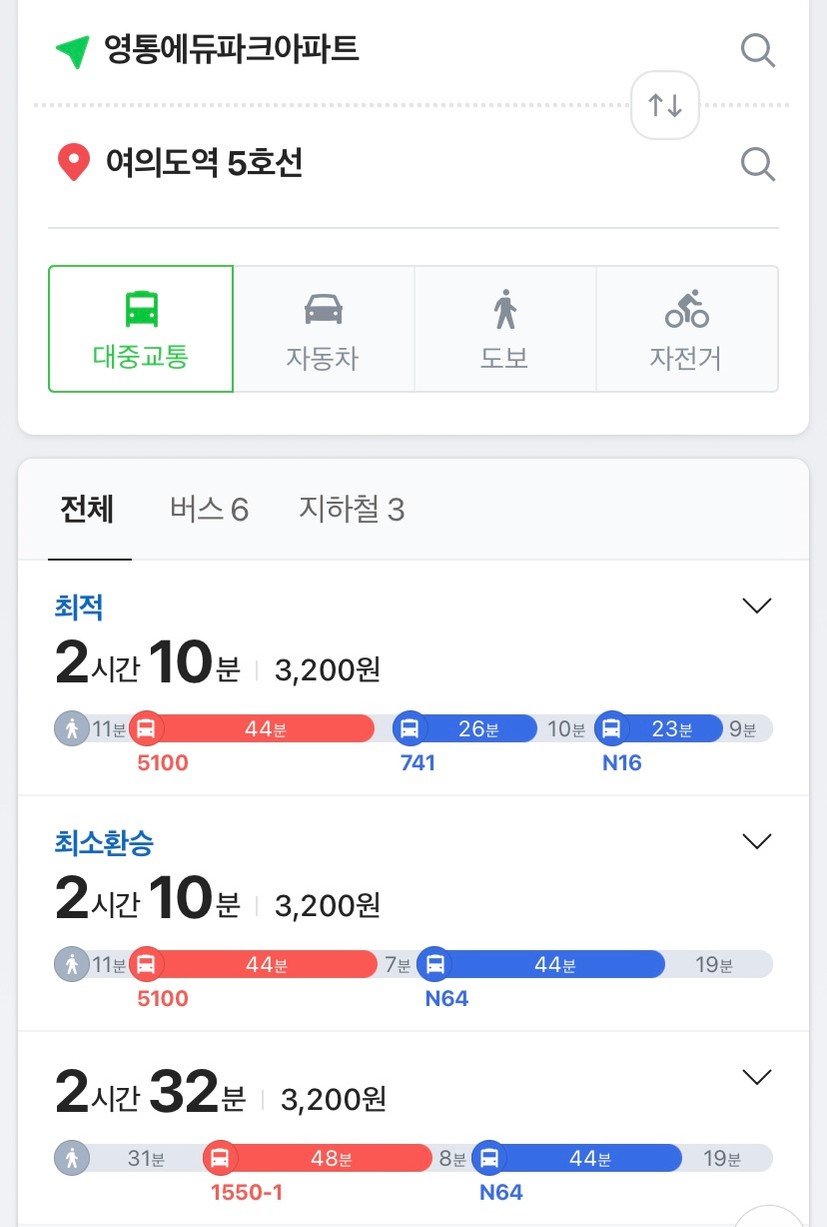Select the 전체 tab
Viewport: 827px width, 1227px height.
click(x=87, y=510)
